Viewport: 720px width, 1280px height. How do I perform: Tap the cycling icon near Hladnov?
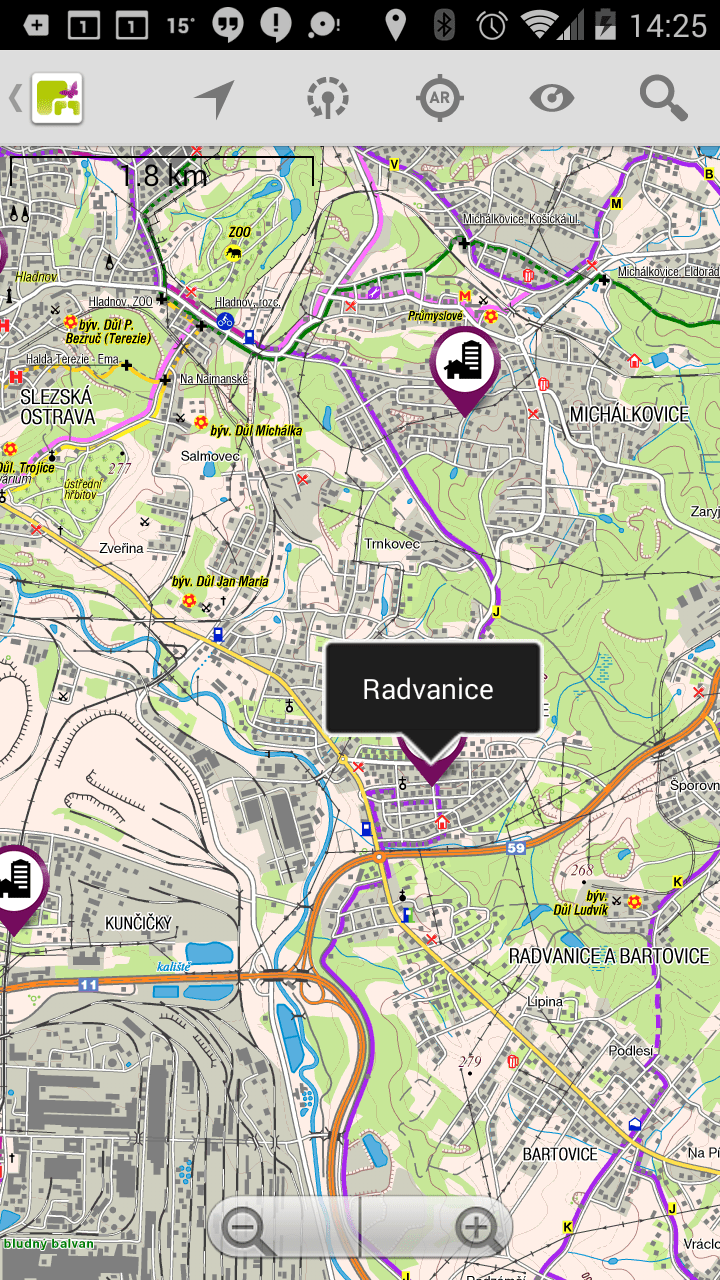pos(225,321)
